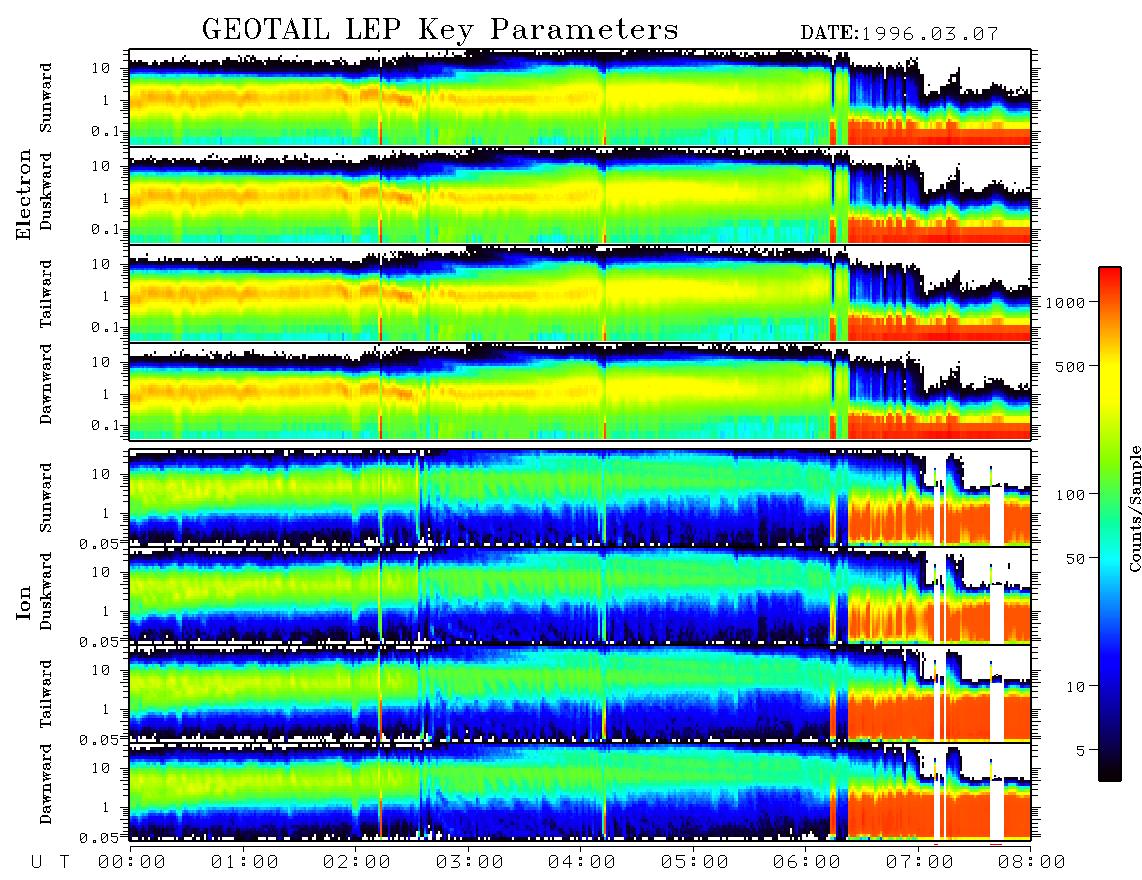Select the Electron Tailward panel label
Image resolution: width=1142 pixels, height=880 pixels.
[46, 294]
